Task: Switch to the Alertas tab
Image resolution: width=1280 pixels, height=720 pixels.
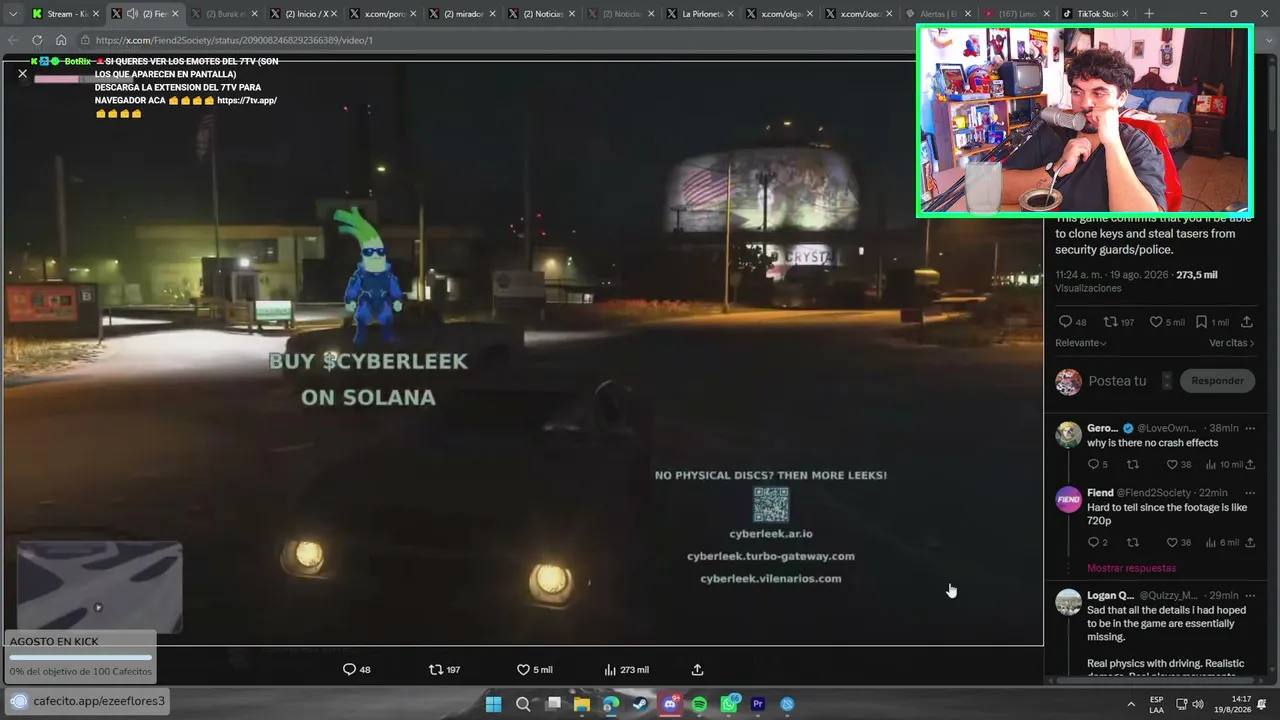Action: [x=938, y=14]
